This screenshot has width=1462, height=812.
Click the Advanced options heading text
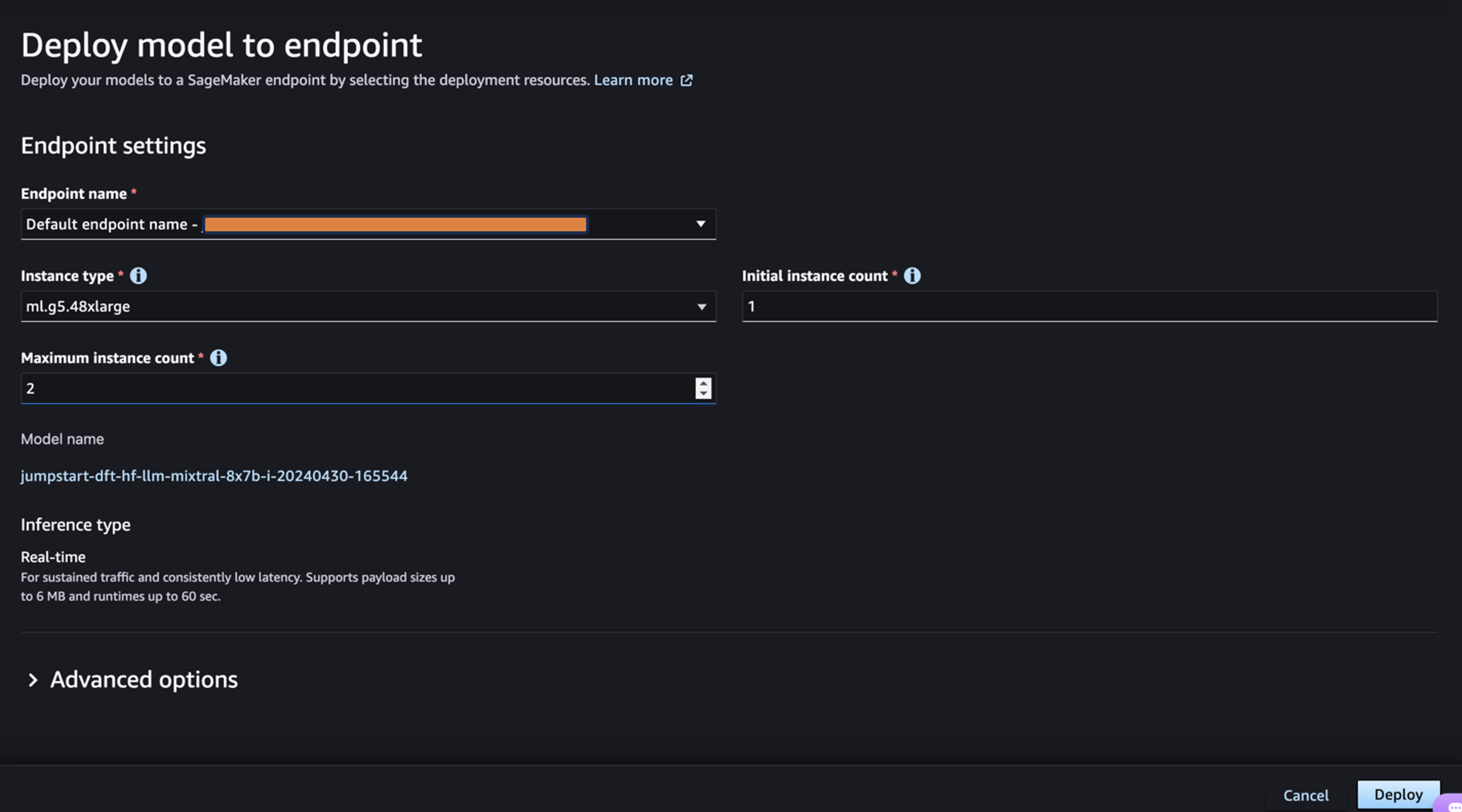tap(144, 680)
